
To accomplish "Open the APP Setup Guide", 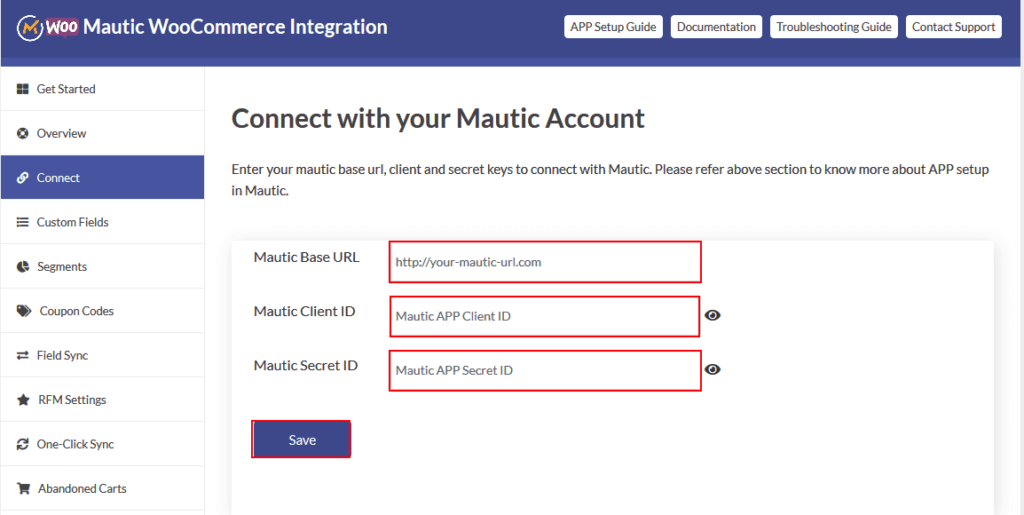I will pos(613,27).
